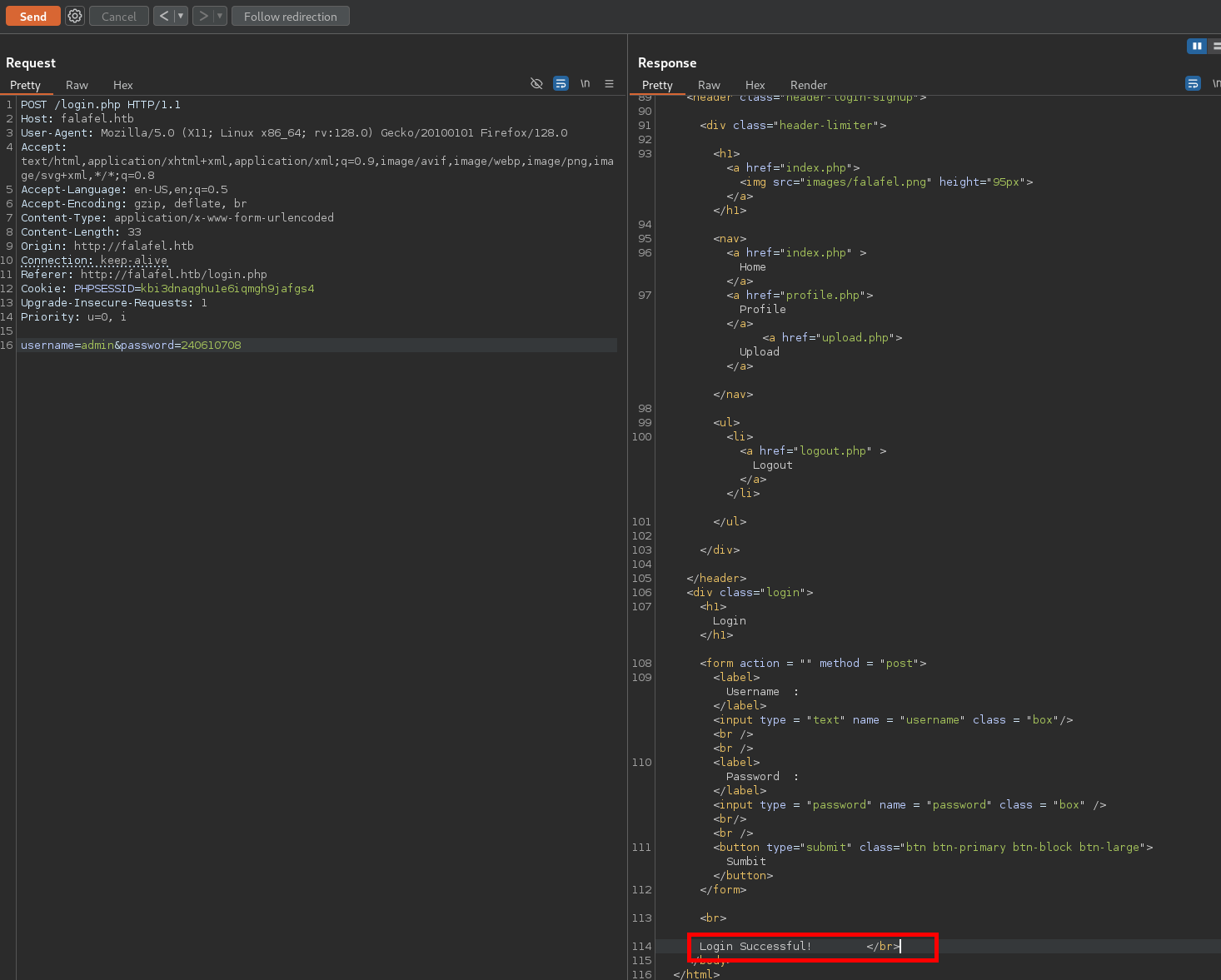Open the Send options gear icon

[x=75, y=16]
